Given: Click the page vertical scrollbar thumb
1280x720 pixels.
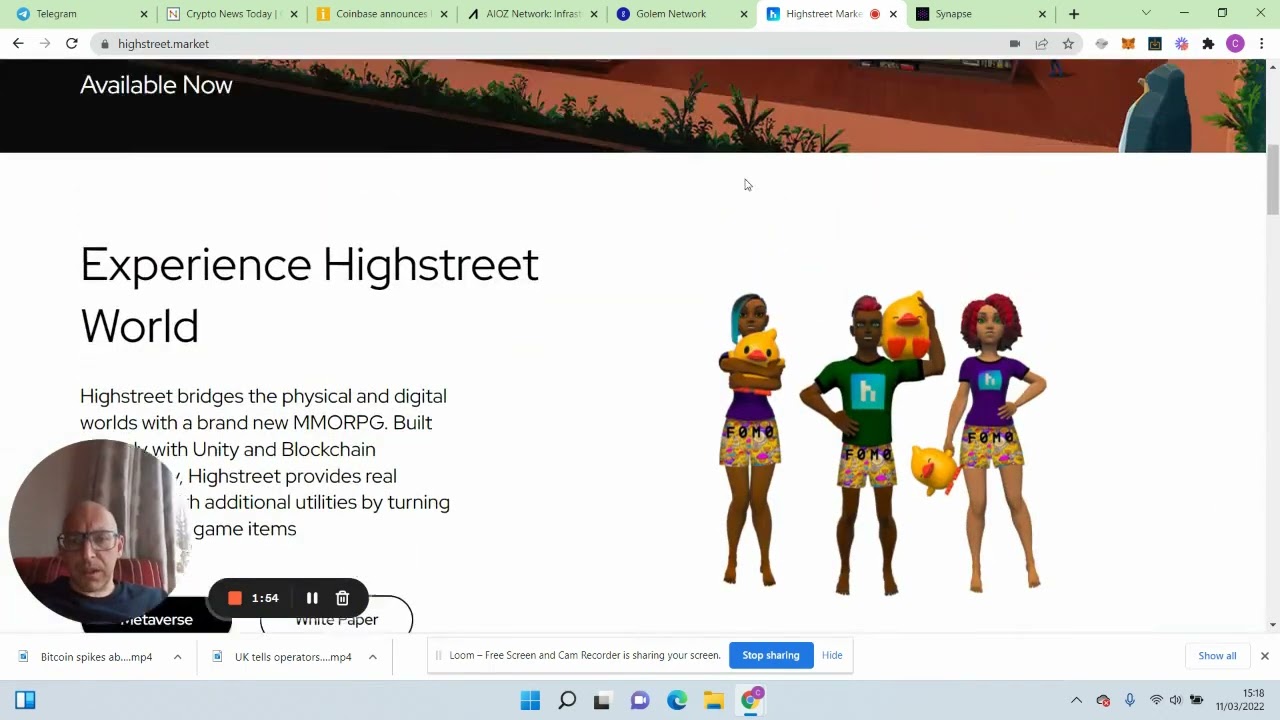Looking at the screenshot, I should (1272, 180).
